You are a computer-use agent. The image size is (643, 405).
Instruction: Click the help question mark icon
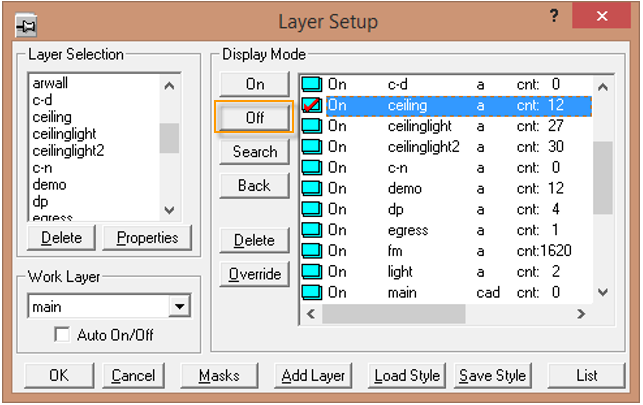[x=553, y=17]
